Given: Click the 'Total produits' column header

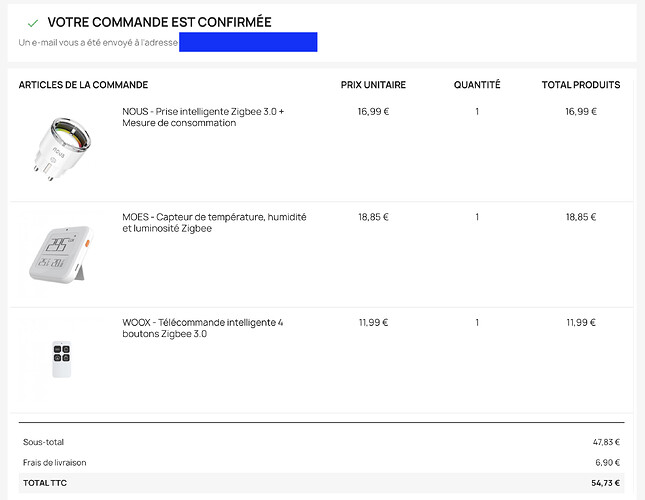Looking at the screenshot, I should click(581, 85).
